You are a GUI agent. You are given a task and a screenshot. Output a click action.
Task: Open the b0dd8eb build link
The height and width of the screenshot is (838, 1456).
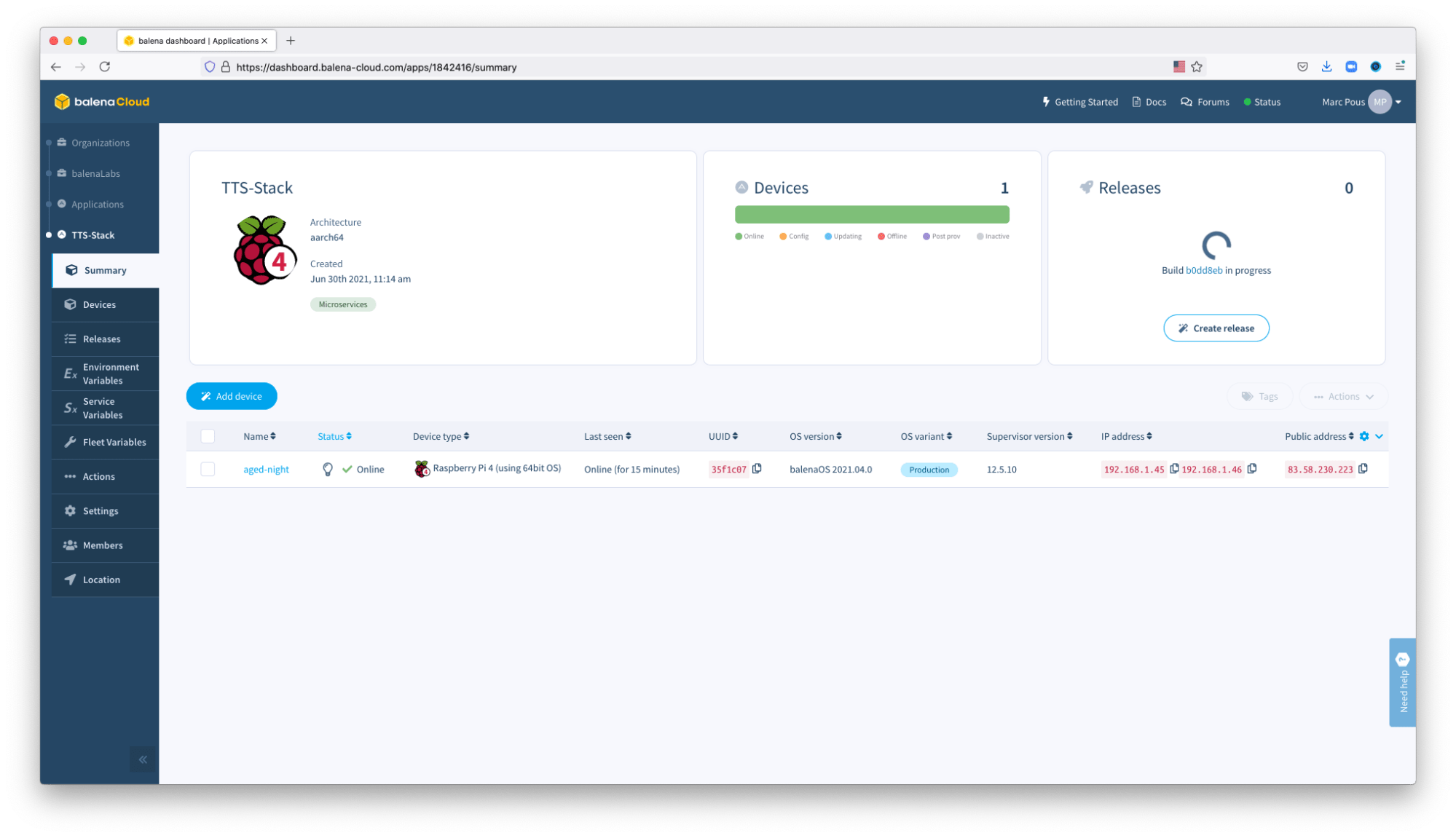tap(1203, 270)
